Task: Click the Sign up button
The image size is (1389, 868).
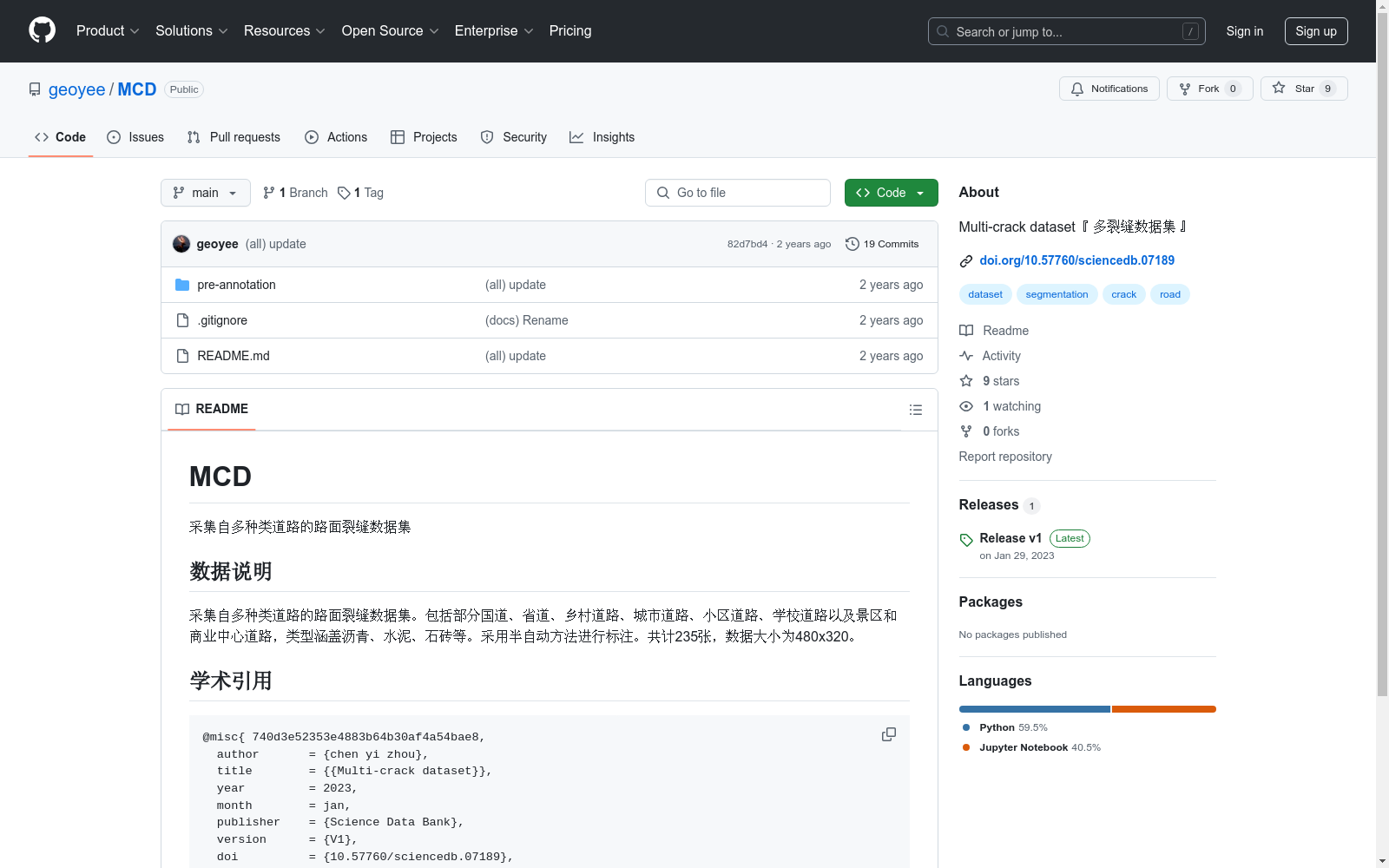Action: (1316, 31)
